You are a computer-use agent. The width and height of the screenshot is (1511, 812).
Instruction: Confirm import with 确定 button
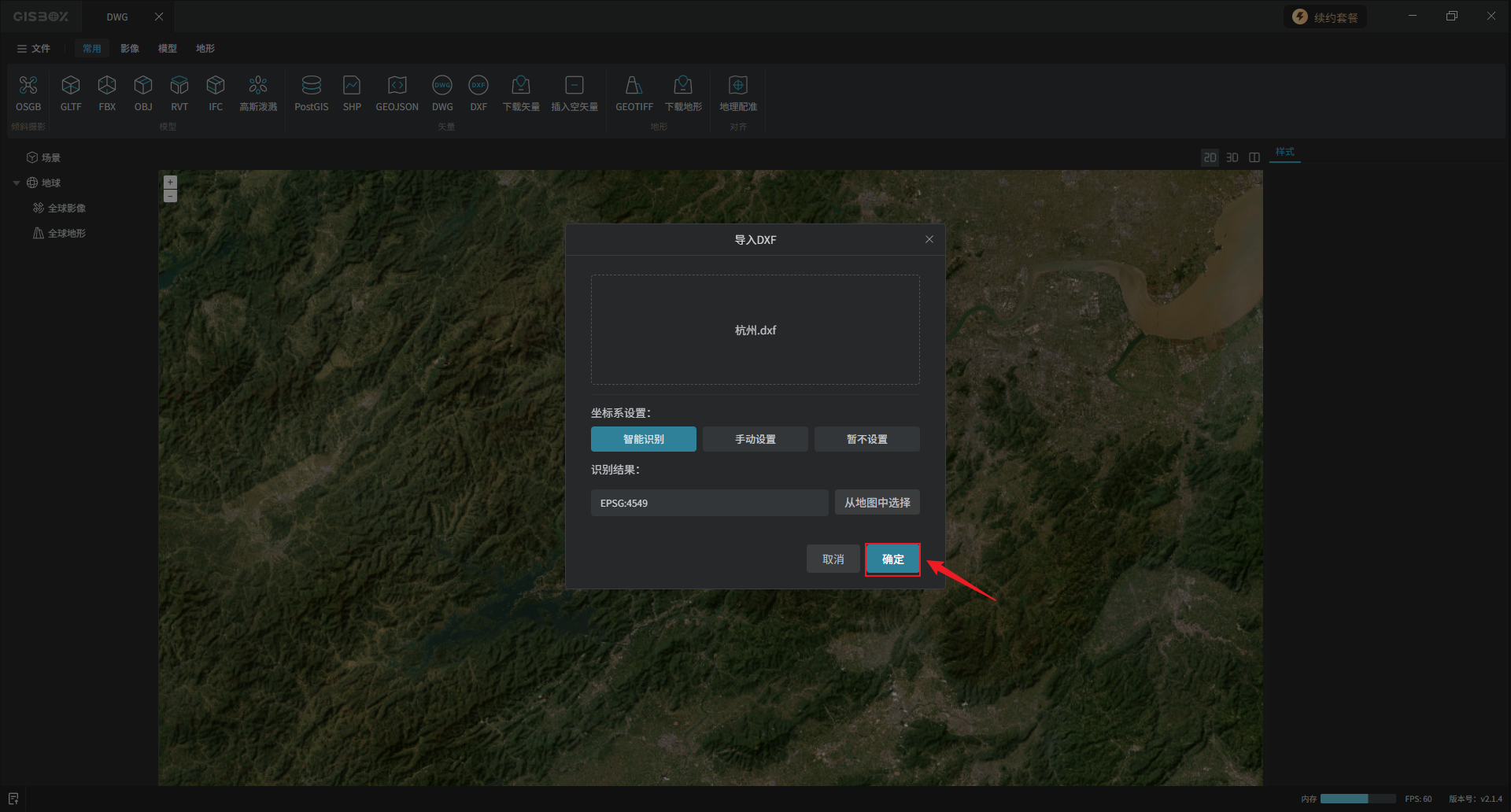(892, 559)
